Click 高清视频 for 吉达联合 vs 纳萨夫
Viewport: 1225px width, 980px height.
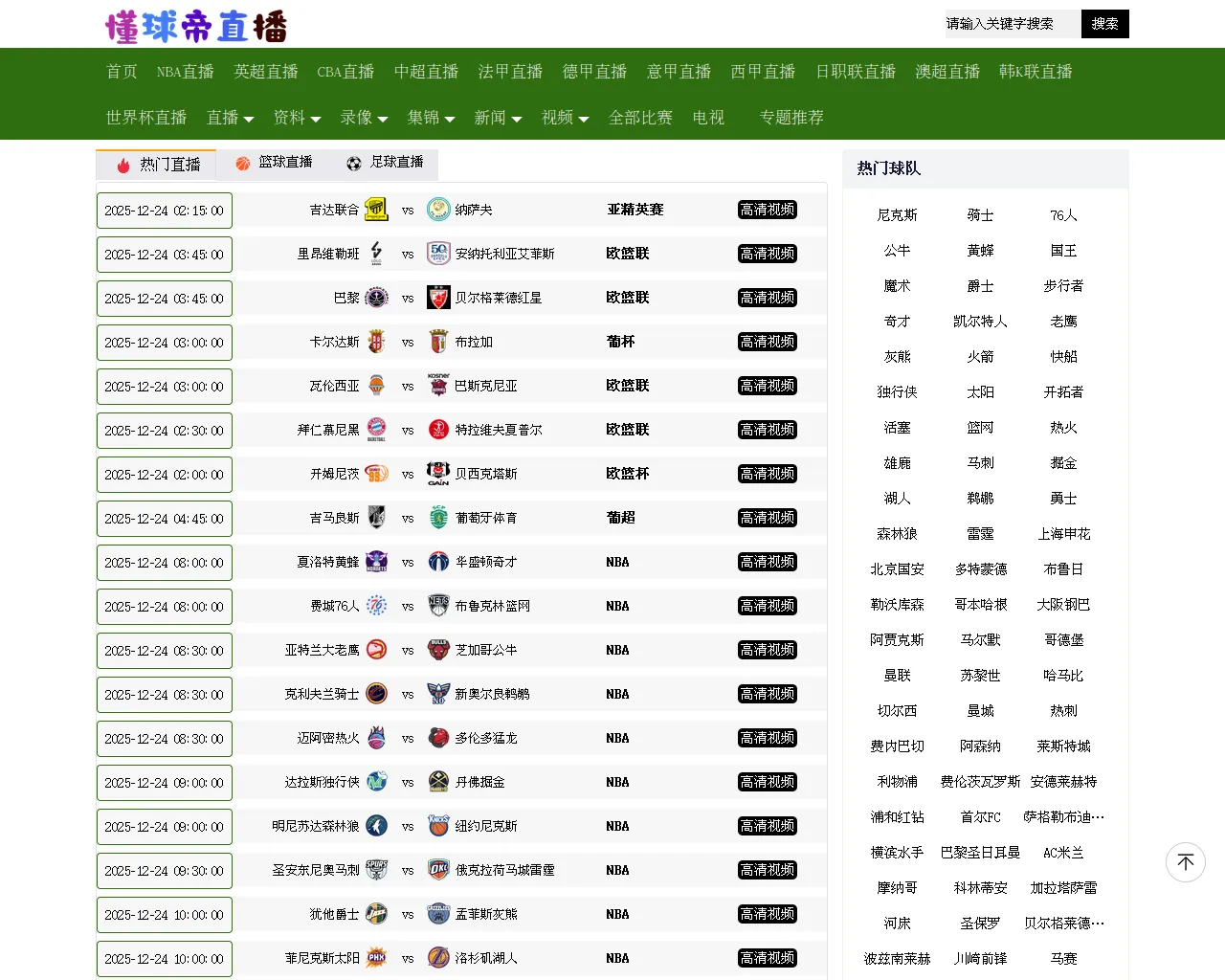[768, 210]
